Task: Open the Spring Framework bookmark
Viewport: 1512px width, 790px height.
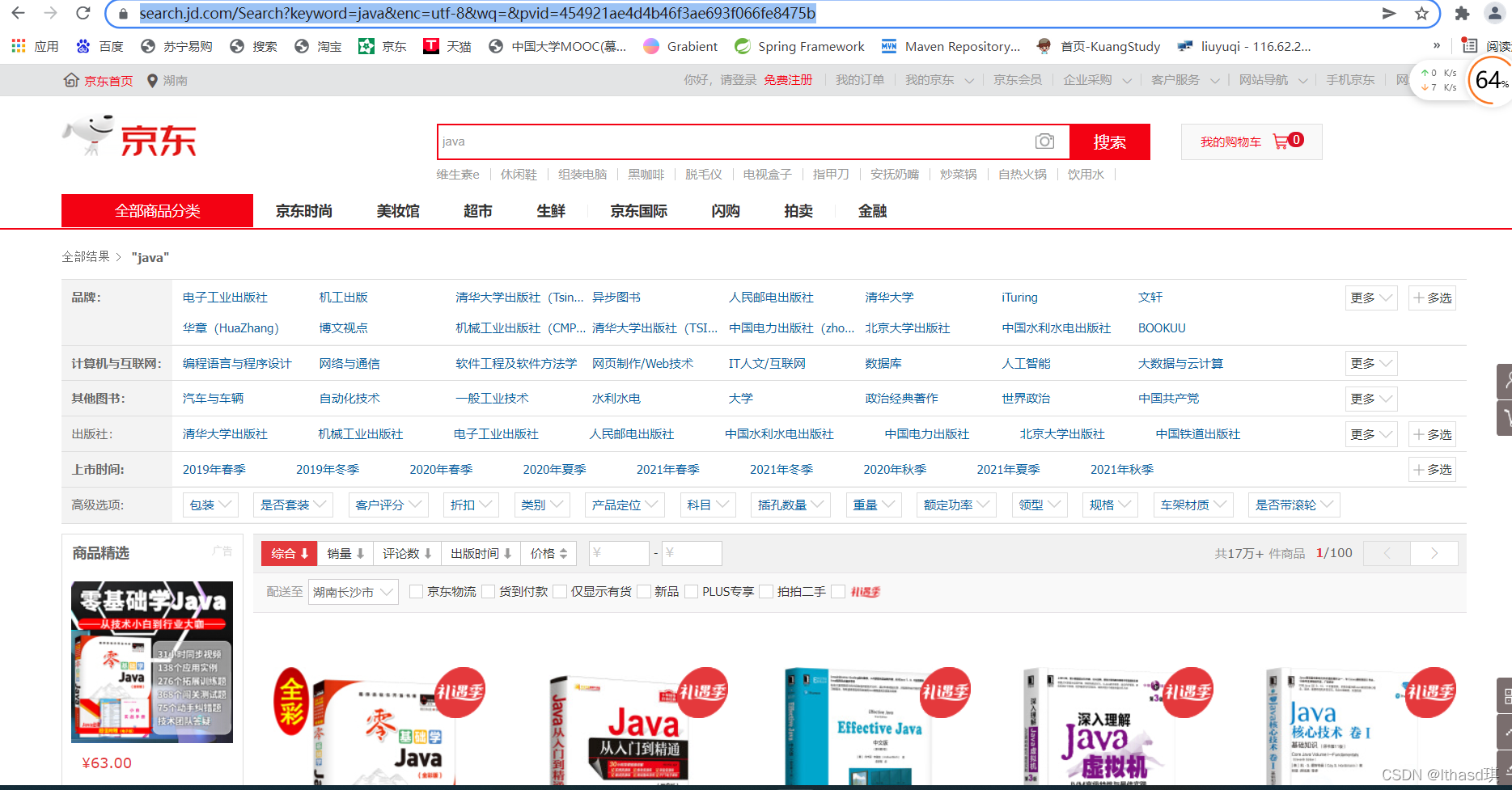Action: pos(799,46)
